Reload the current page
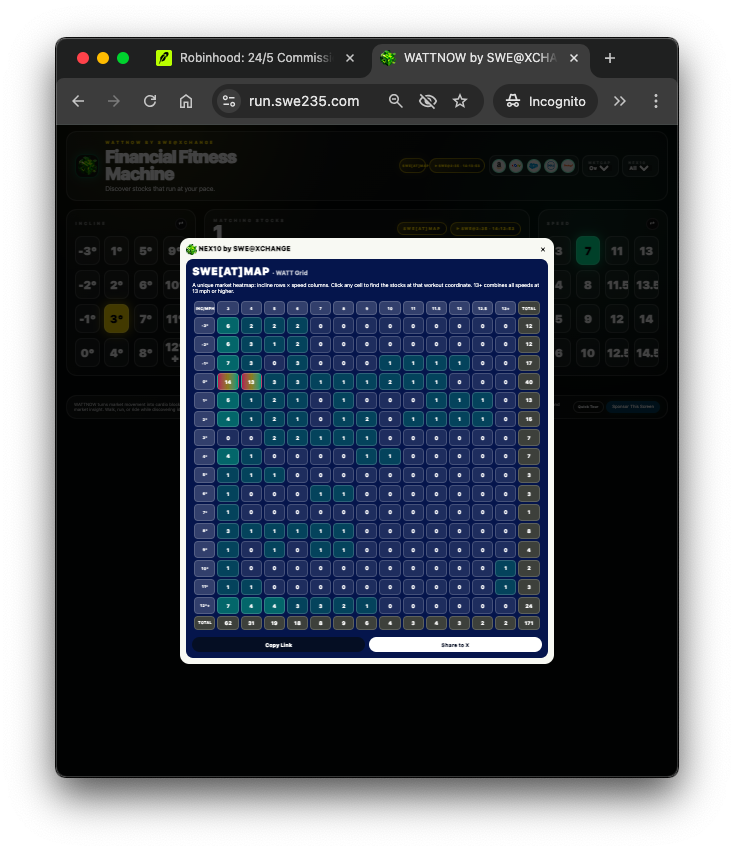734x851 pixels. tap(150, 101)
